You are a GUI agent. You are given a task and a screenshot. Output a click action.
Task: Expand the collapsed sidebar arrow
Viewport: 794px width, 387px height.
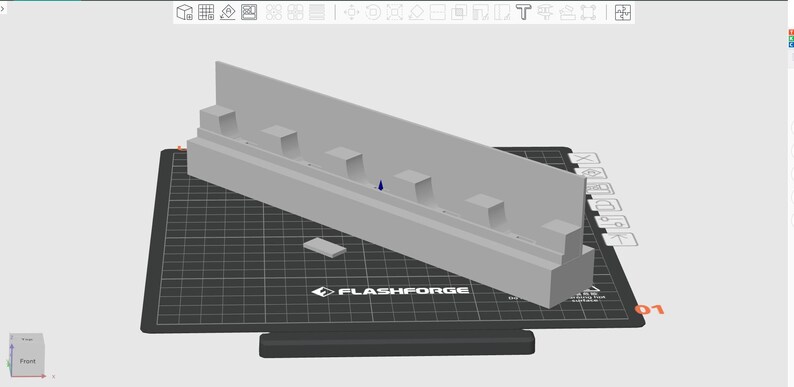click(x=3, y=9)
